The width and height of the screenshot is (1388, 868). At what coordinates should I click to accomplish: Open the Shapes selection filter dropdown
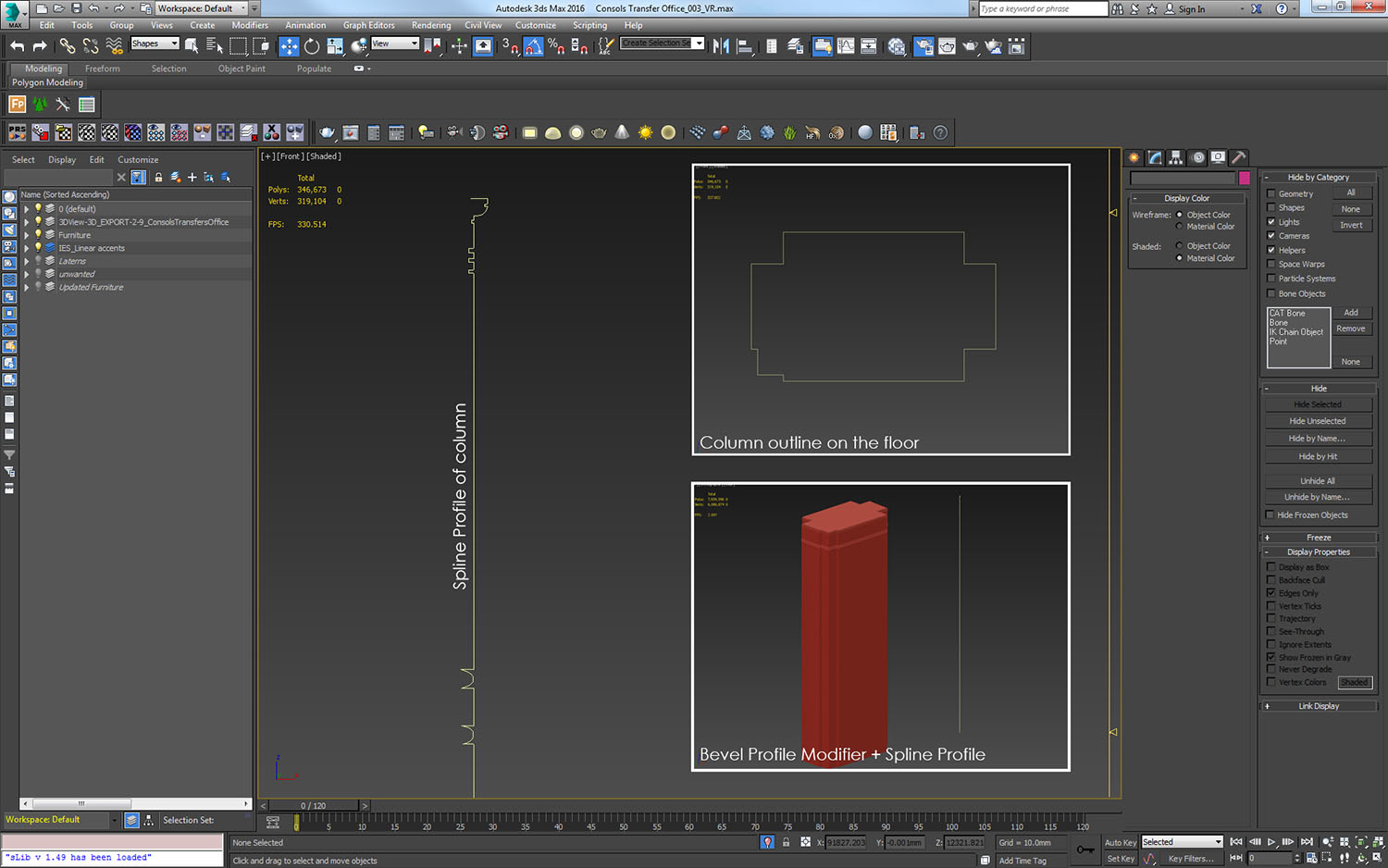[x=155, y=43]
